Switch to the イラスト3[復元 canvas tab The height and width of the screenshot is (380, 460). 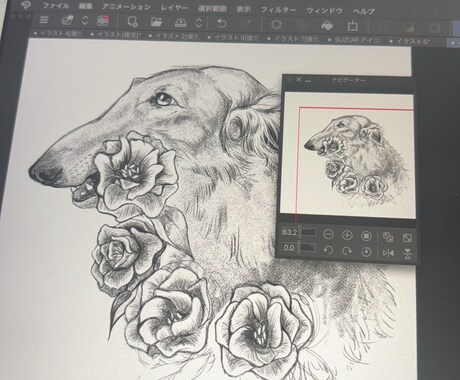coord(233,38)
